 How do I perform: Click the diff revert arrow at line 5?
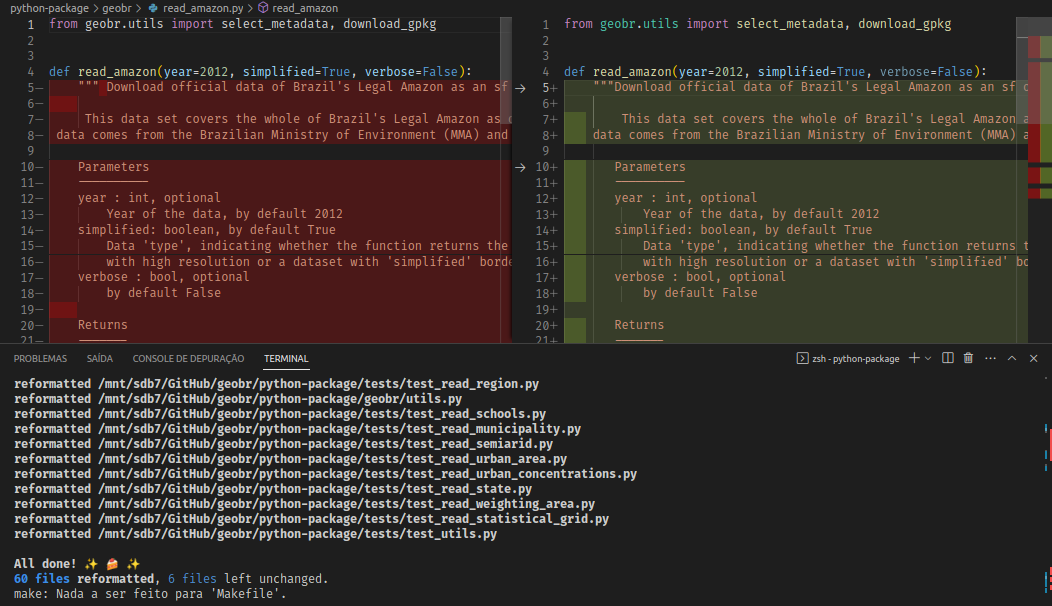pyautogui.click(x=519, y=87)
